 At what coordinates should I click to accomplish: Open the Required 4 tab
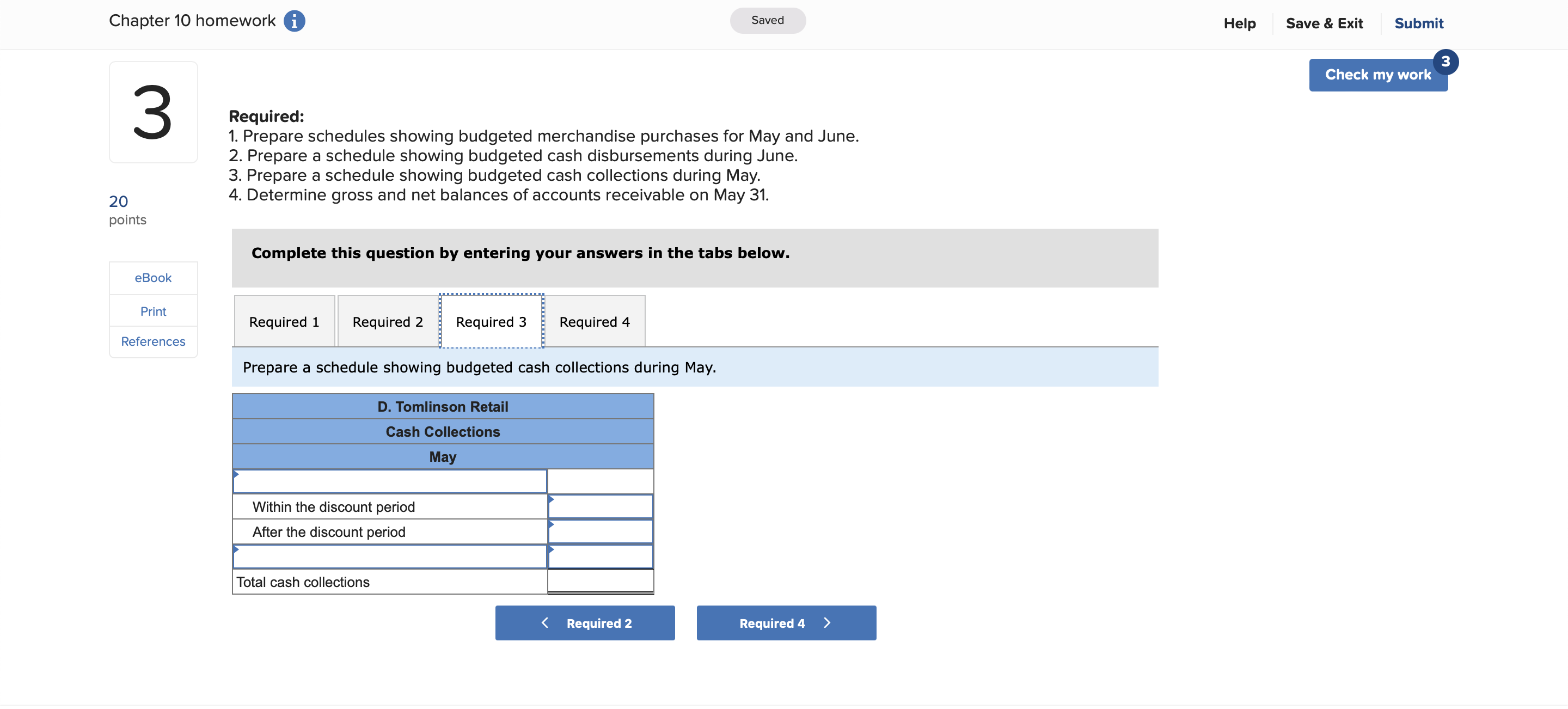594,321
